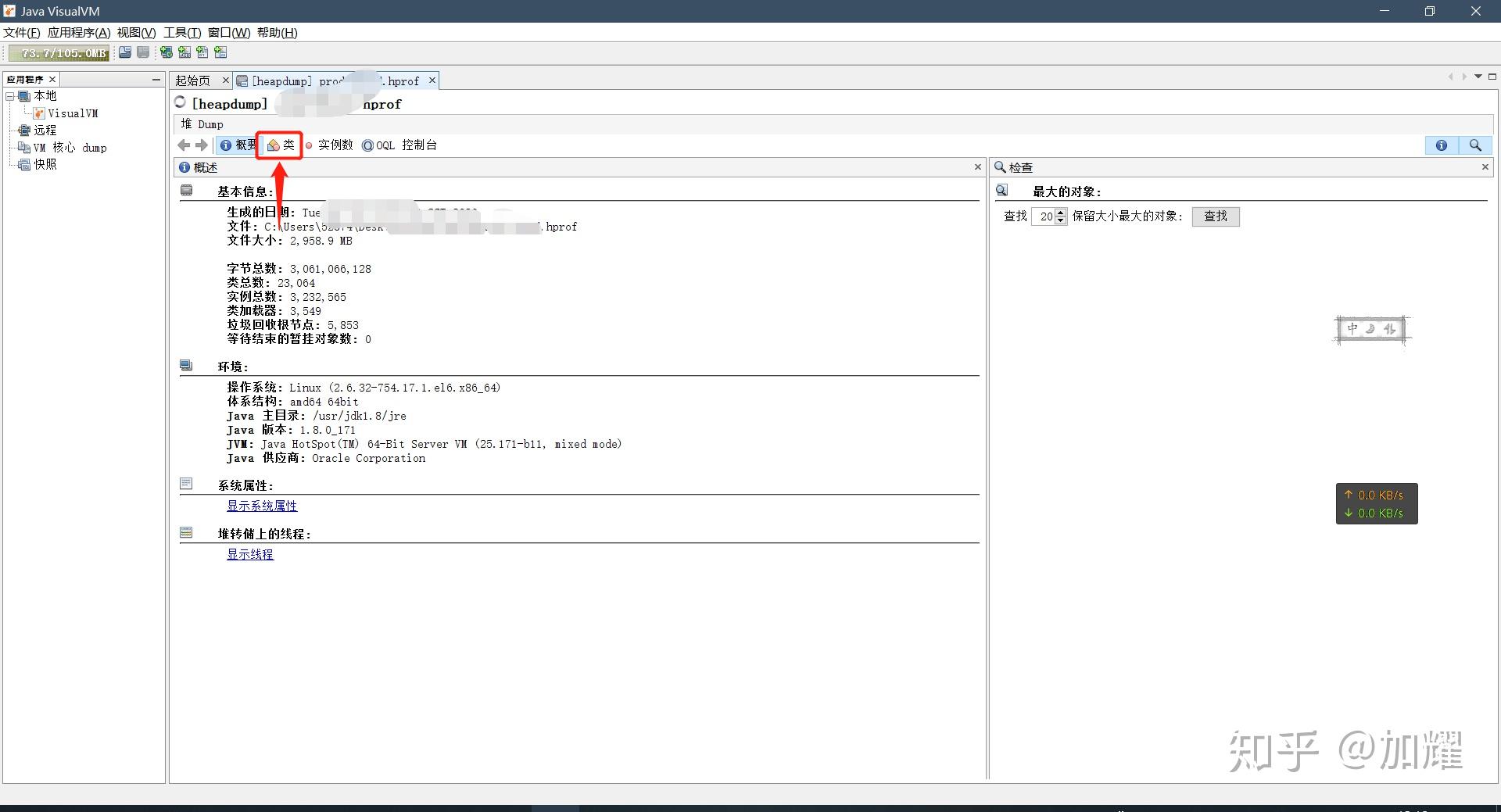This screenshot has width=1501, height=812.
Task: Add a JMX connection via toolbar icon
Action: coord(184,52)
